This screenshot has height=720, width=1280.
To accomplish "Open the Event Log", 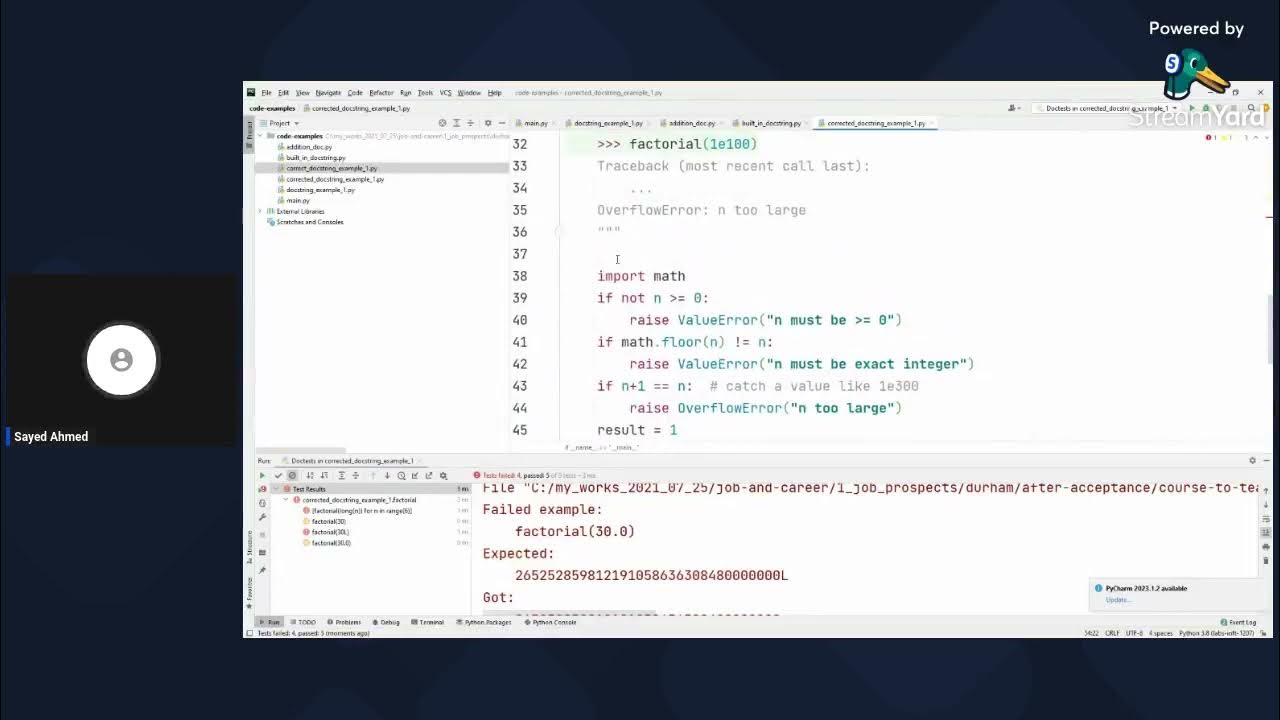I will 1238,622.
